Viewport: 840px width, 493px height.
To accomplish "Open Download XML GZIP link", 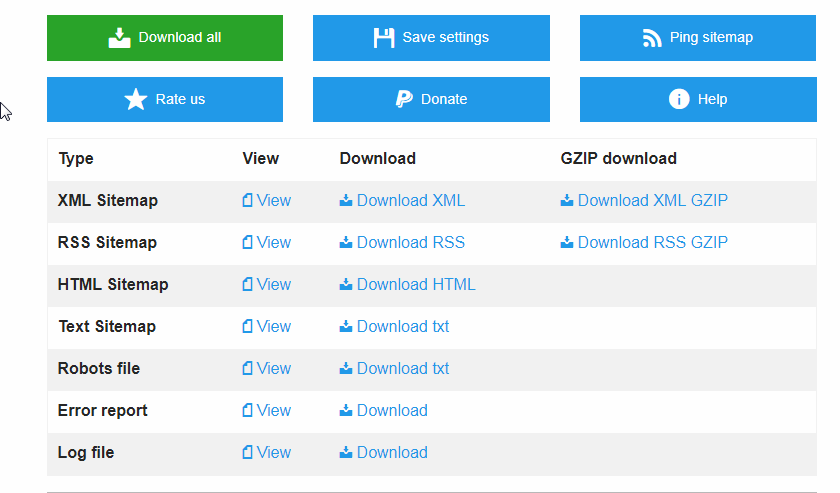I will click(x=644, y=200).
